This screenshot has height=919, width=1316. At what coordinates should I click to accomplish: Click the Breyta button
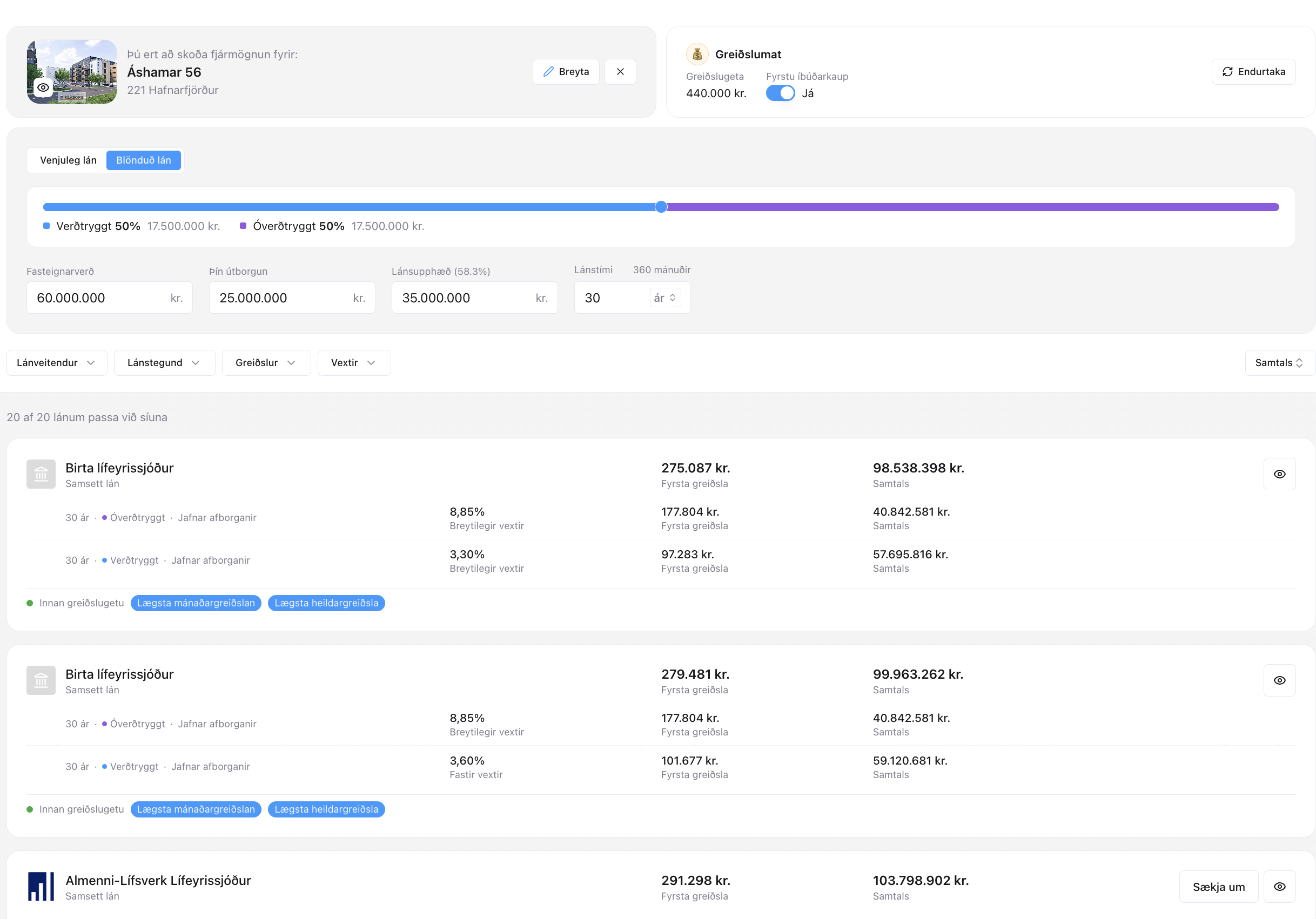coord(566,72)
